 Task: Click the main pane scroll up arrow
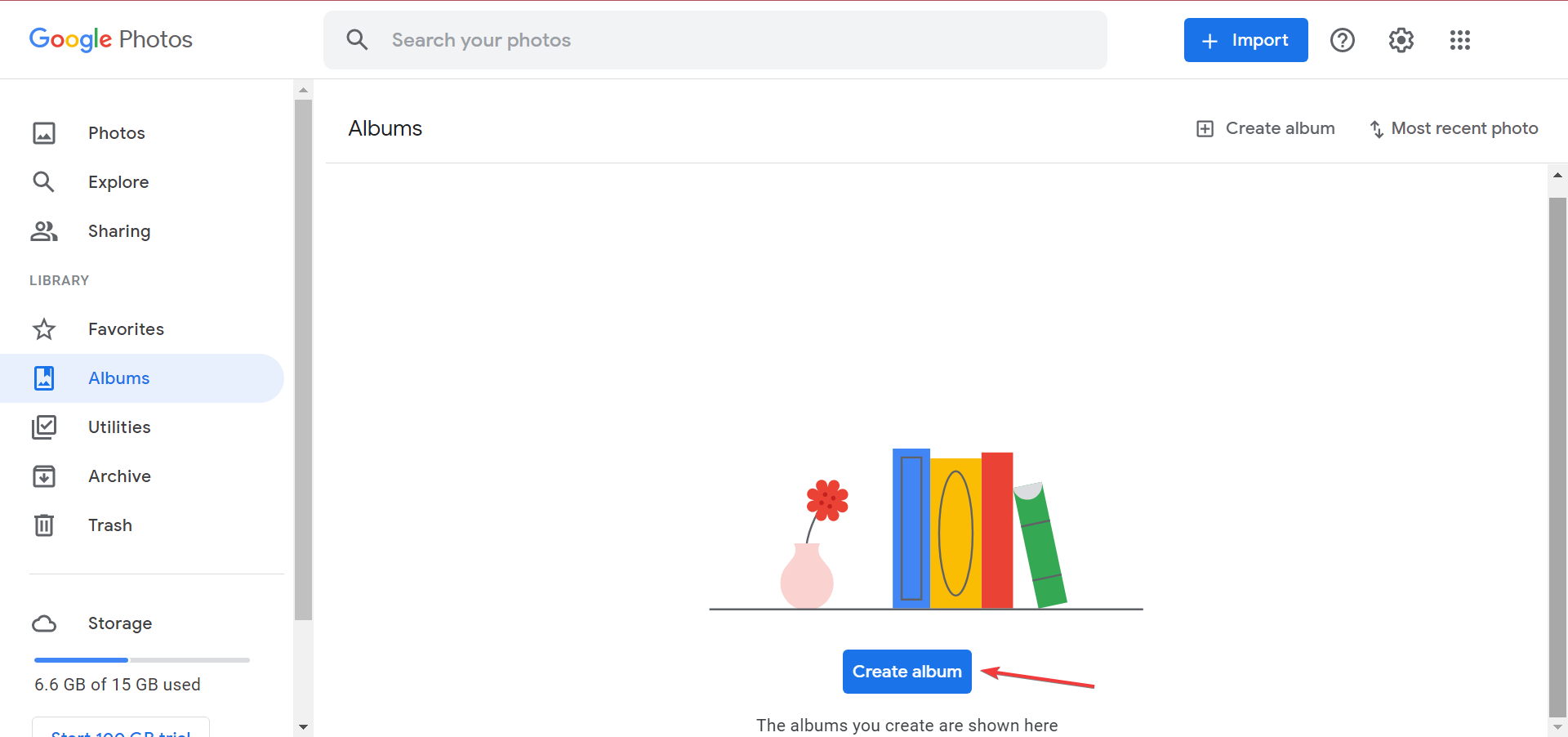point(1557,175)
